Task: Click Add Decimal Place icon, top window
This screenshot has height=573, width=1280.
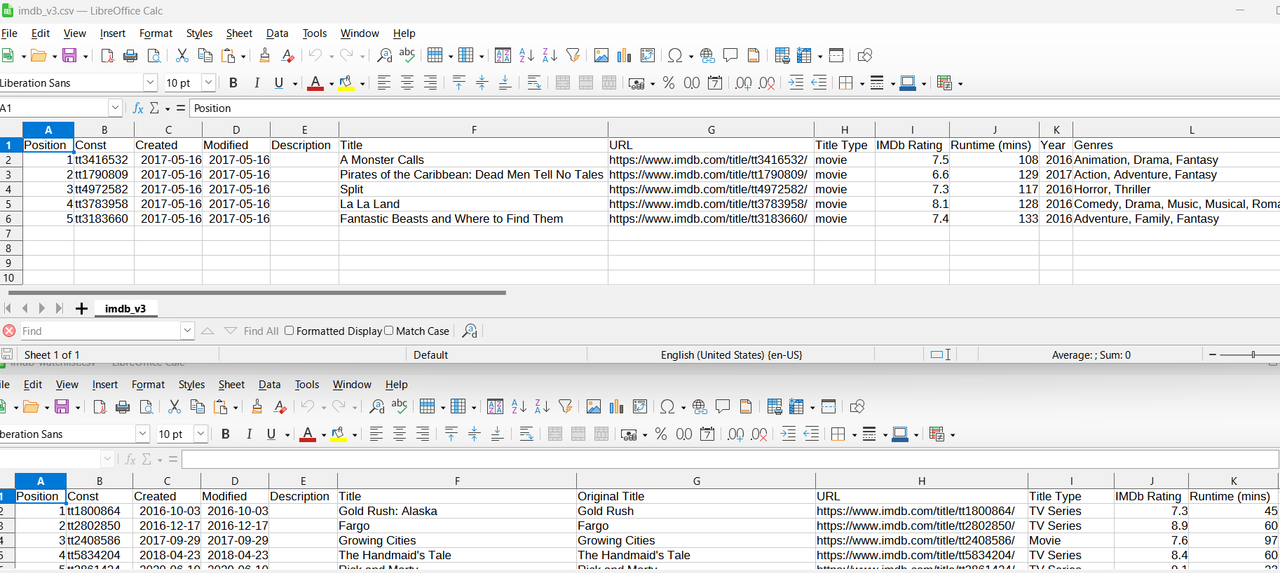Action: coord(743,83)
